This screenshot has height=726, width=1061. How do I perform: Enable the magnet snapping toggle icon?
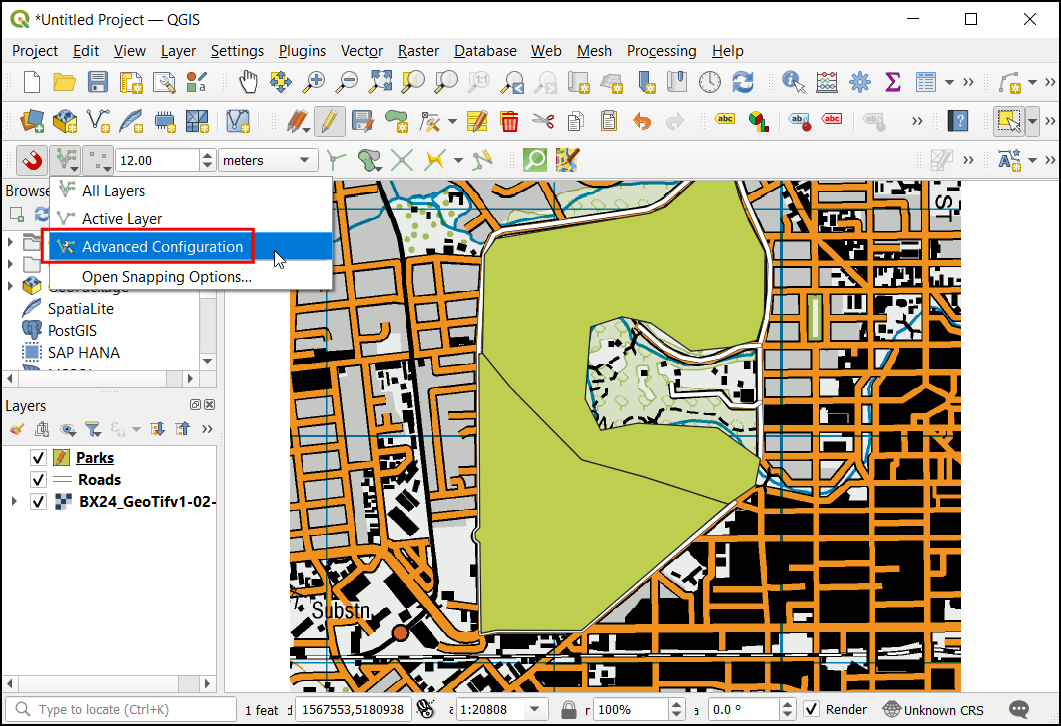point(31,160)
